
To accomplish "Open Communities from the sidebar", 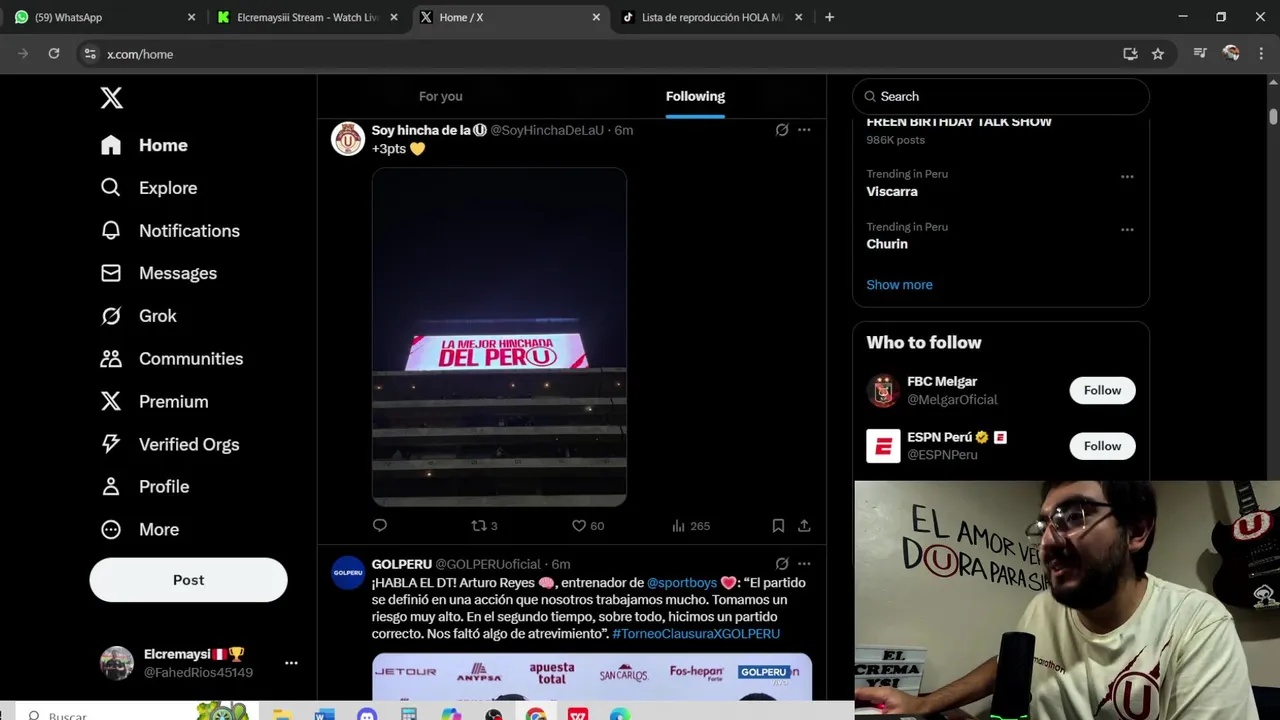I will [171, 359].
